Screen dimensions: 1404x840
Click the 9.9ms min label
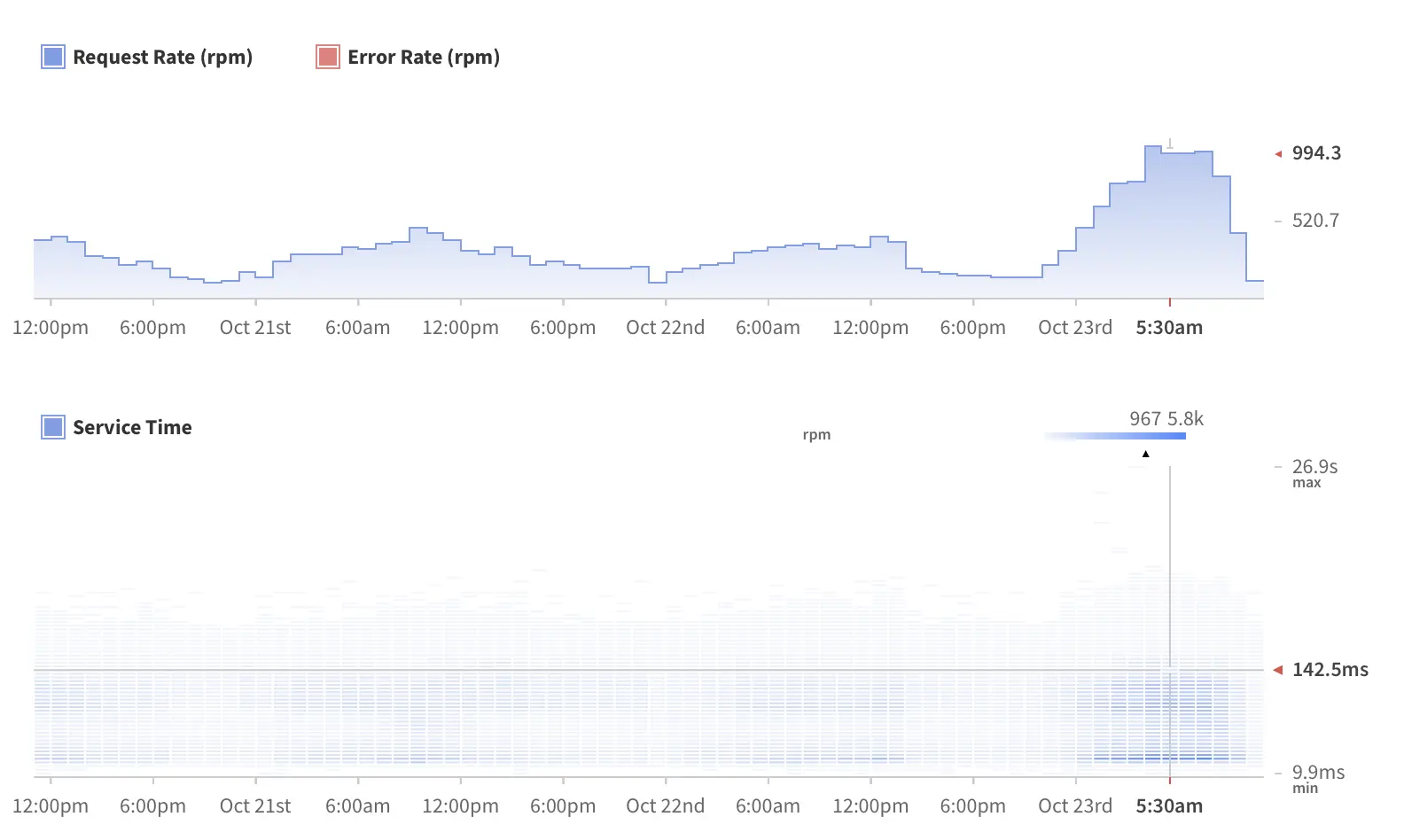tap(1318, 778)
